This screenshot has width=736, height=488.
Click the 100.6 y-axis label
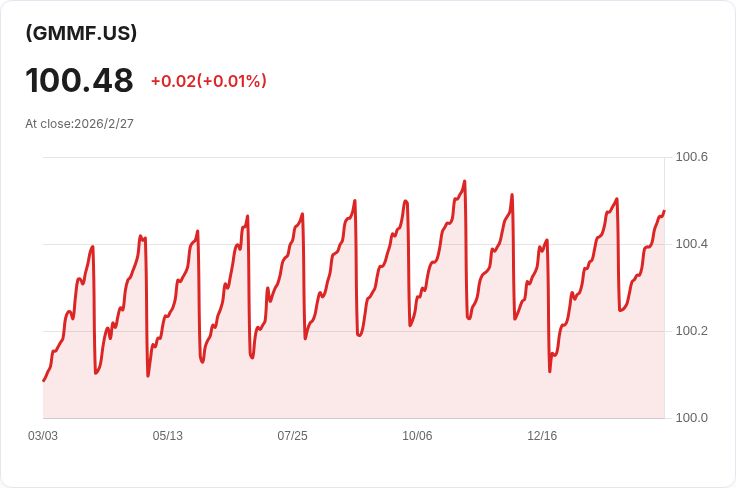click(x=691, y=157)
